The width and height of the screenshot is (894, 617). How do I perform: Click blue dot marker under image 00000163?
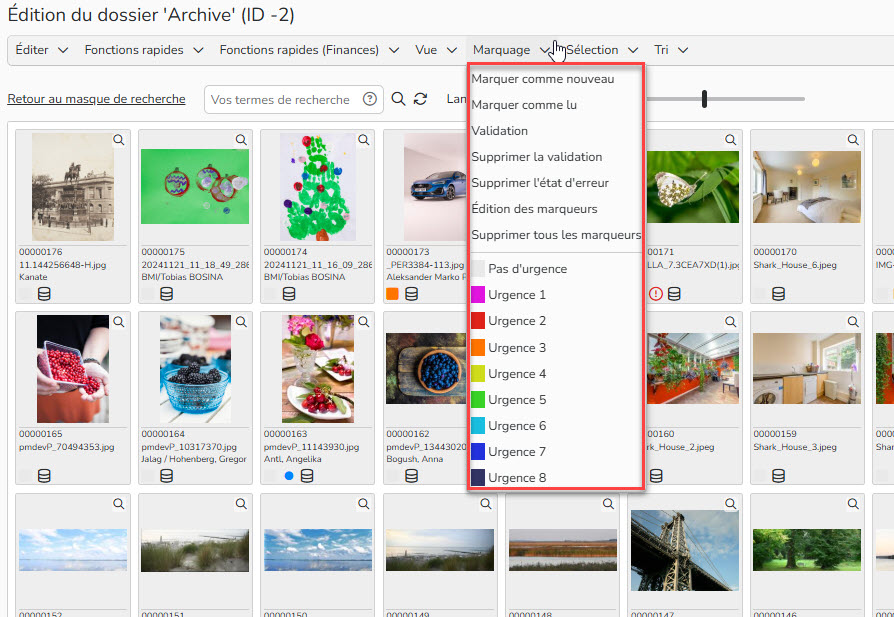click(289, 476)
